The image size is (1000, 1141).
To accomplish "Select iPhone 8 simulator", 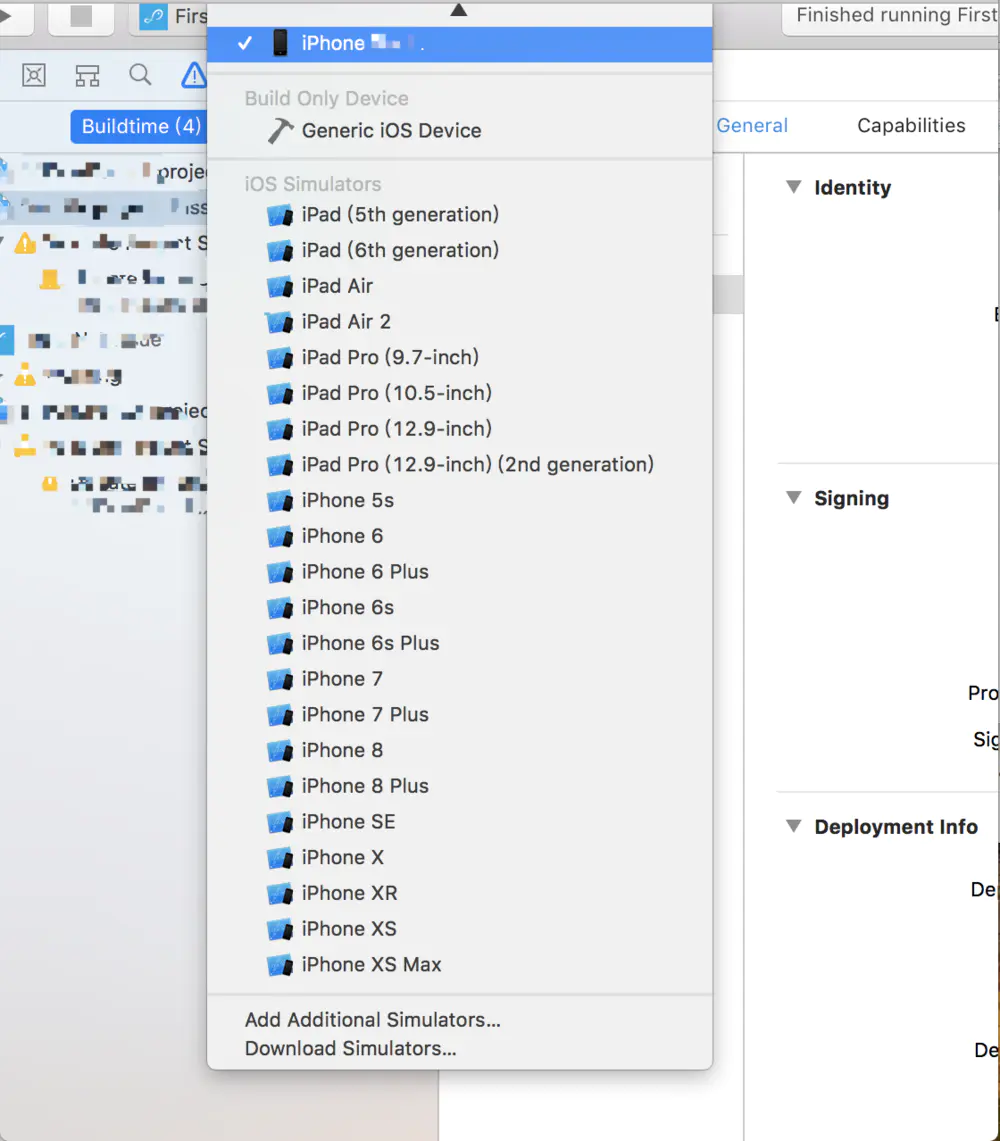I will click(459, 750).
